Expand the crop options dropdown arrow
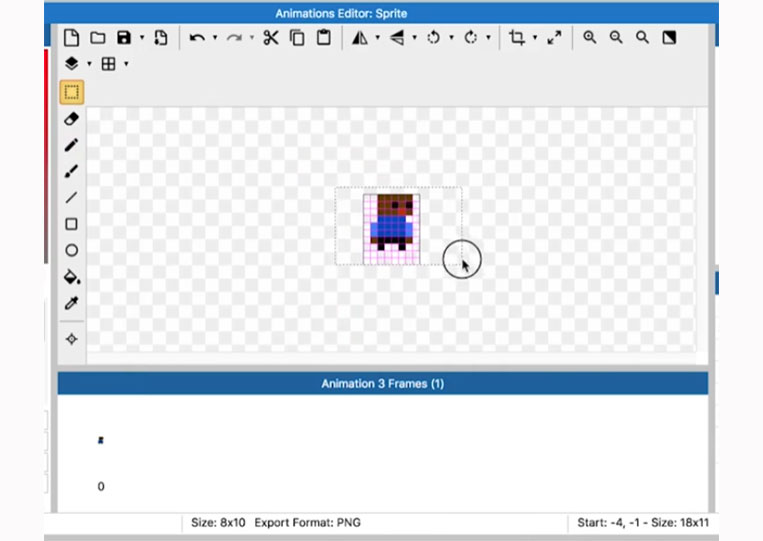Viewport: 763px width, 541px height. pyautogui.click(x=535, y=37)
